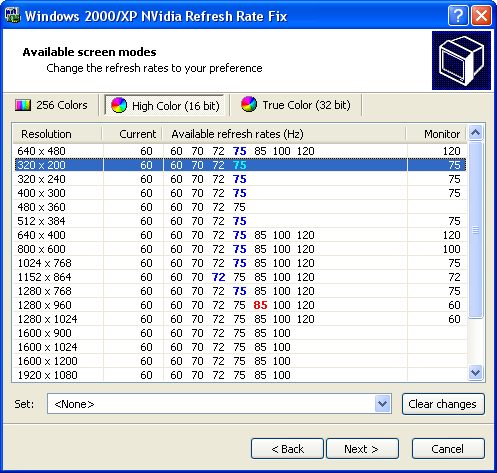Close the Refresh Rate Fix window
Screen dimensions: 497x473
481,15
